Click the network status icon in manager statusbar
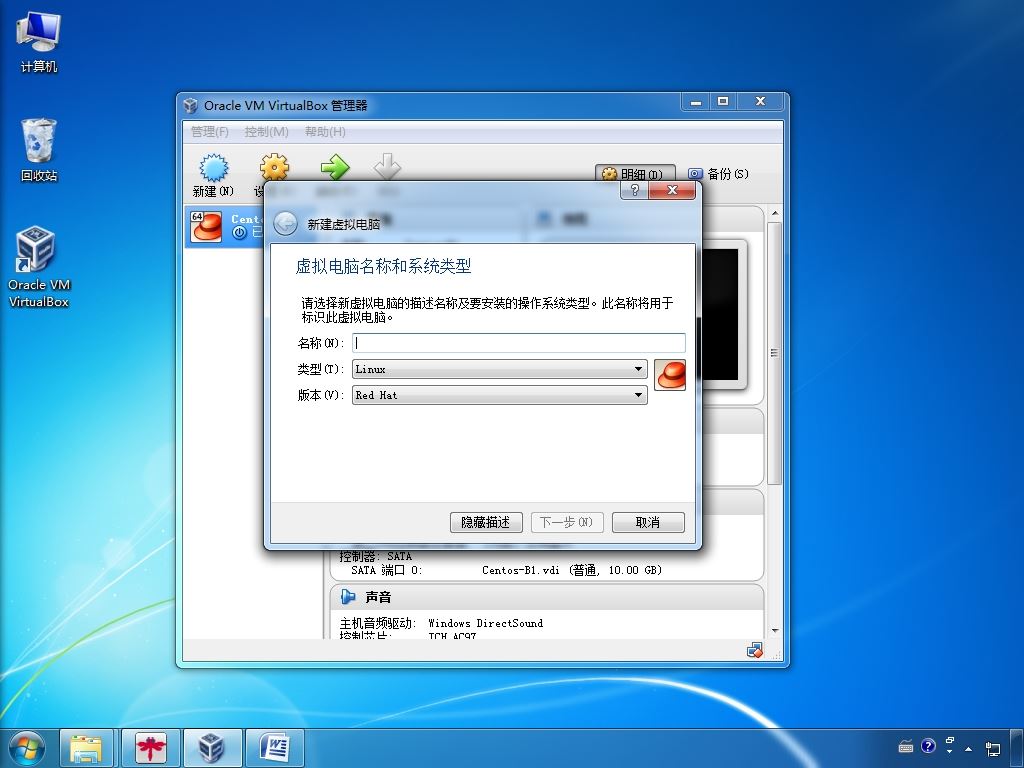This screenshot has height=768, width=1024. pyautogui.click(x=754, y=650)
